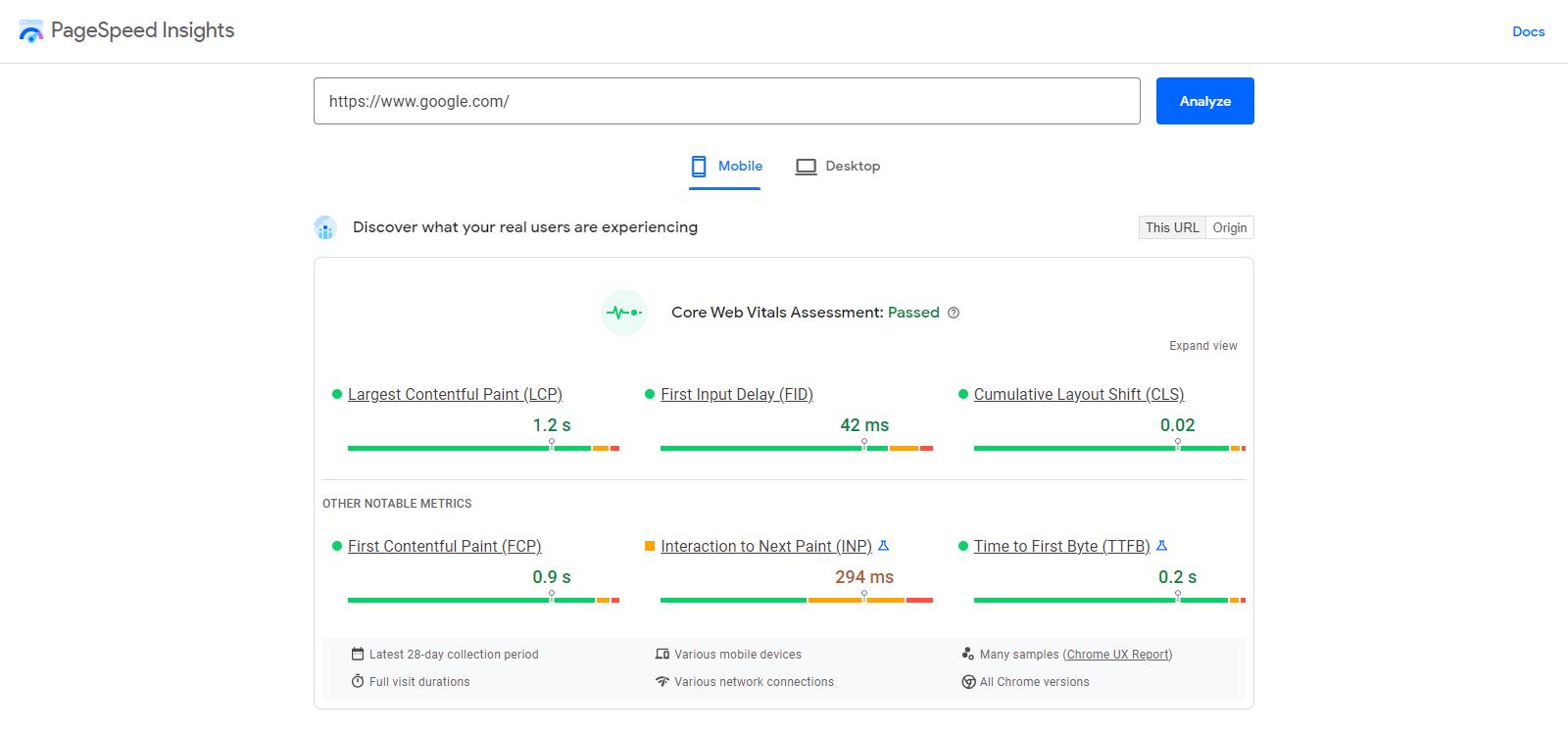Click Latest 28-day collection period text
1568x734 pixels.
pos(454,655)
